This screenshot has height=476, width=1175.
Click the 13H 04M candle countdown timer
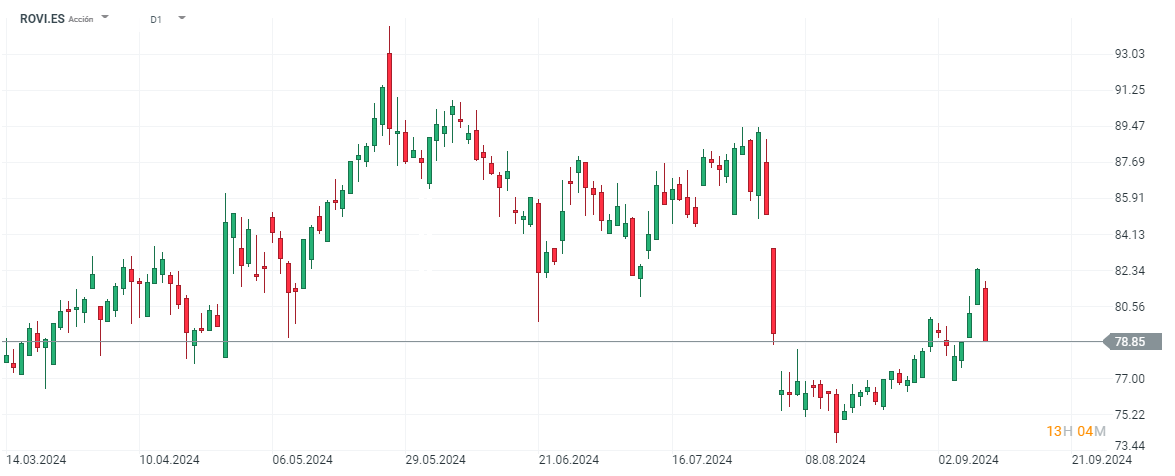pyautogui.click(x=1076, y=431)
